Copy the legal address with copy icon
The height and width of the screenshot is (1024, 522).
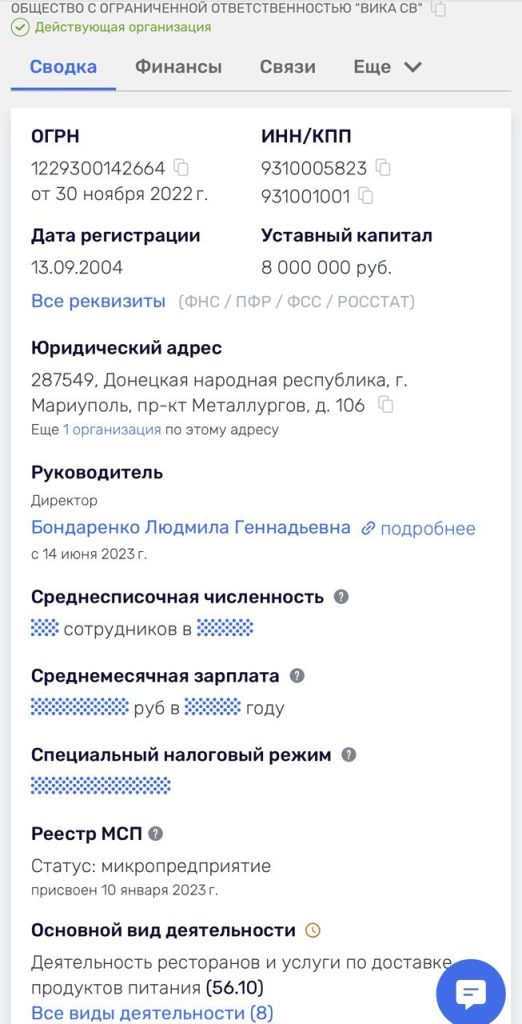387,406
